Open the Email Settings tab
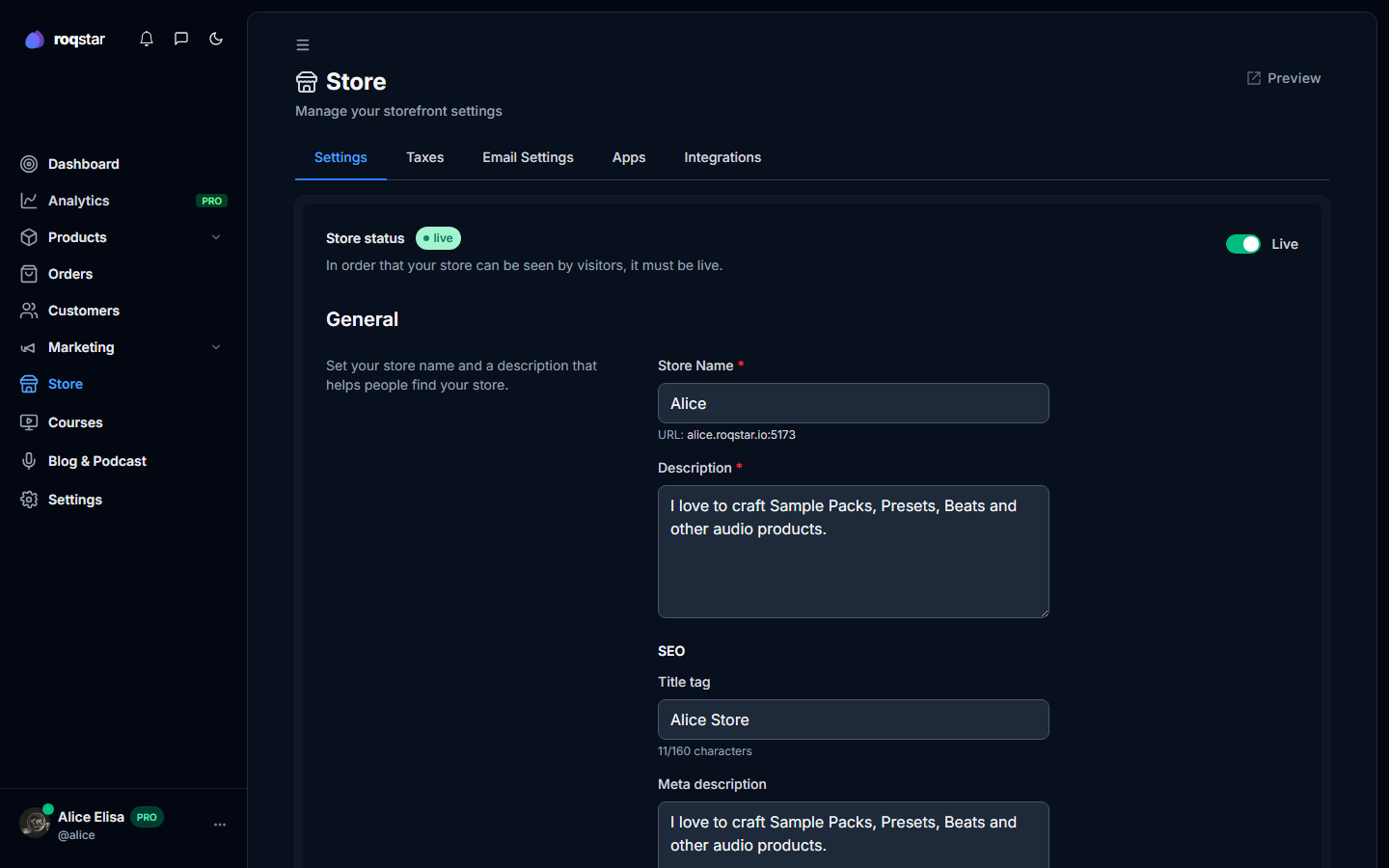This screenshot has width=1389, height=868. [528, 157]
